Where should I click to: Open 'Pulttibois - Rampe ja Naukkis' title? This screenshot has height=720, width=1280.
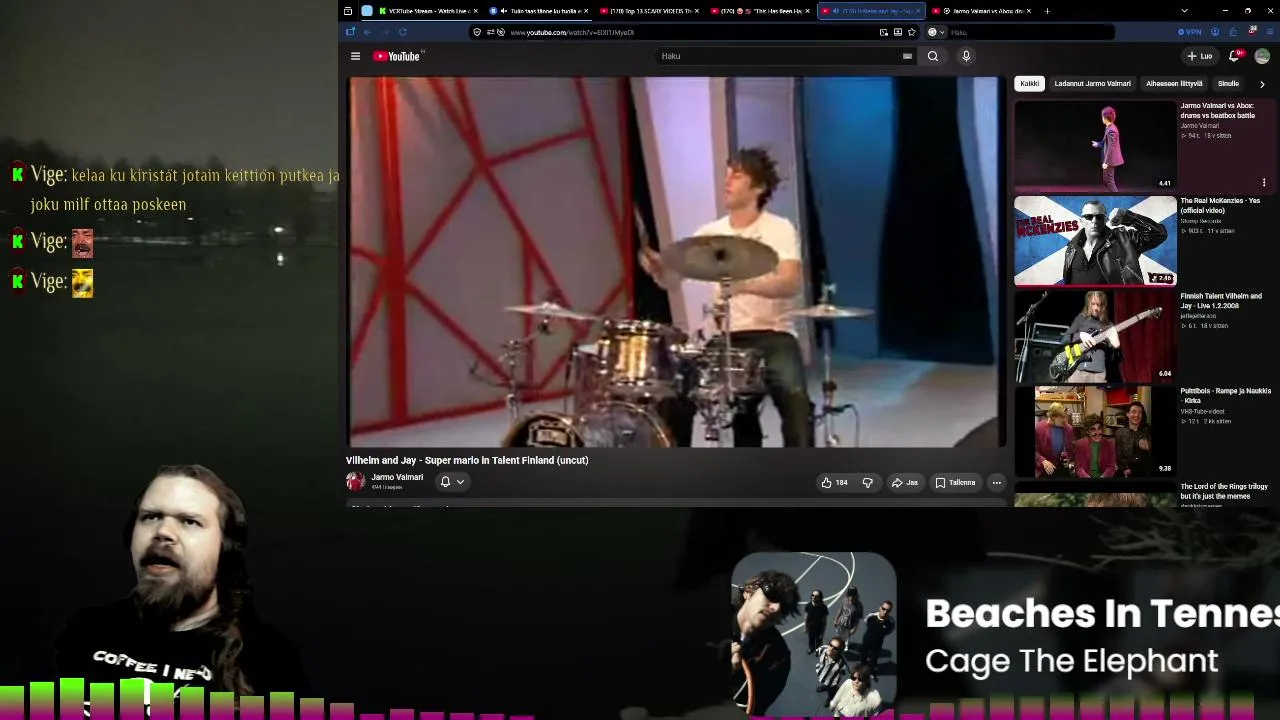1225,396
